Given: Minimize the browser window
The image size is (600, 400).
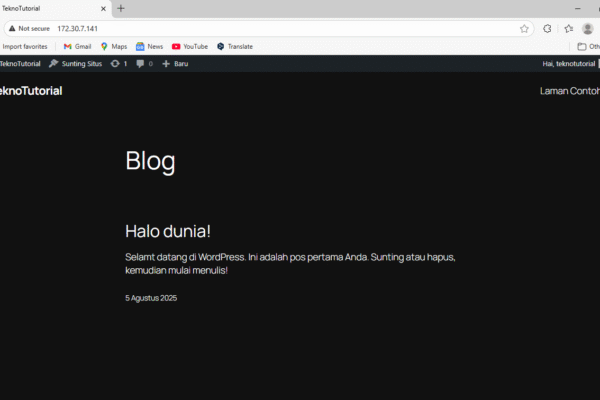Looking at the screenshot, I should (578, 8).
